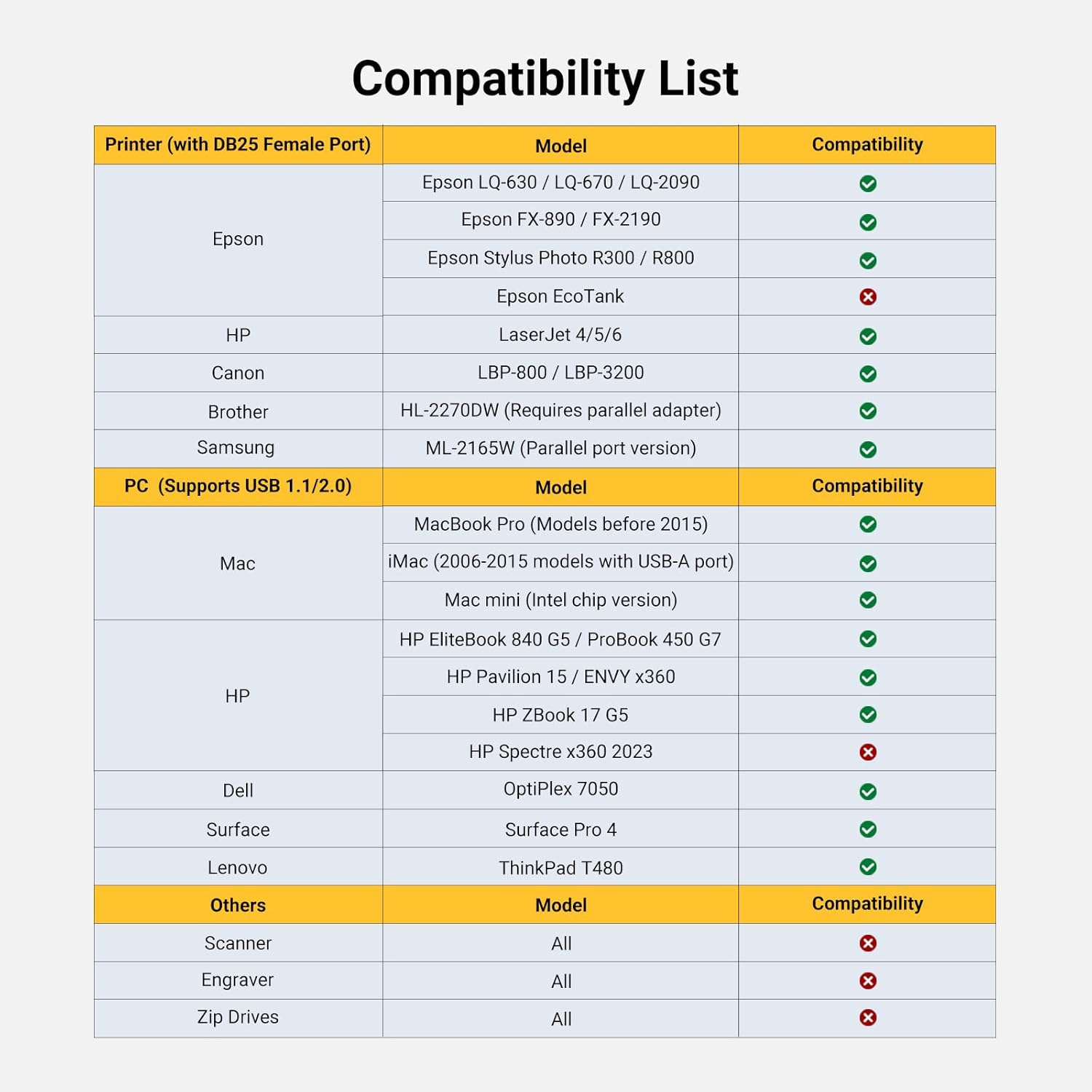Click 'HL-2270DW (Requires parallel adapter)' text
The height and width of the screenshot is (1092, 1092).
(561, 411)
